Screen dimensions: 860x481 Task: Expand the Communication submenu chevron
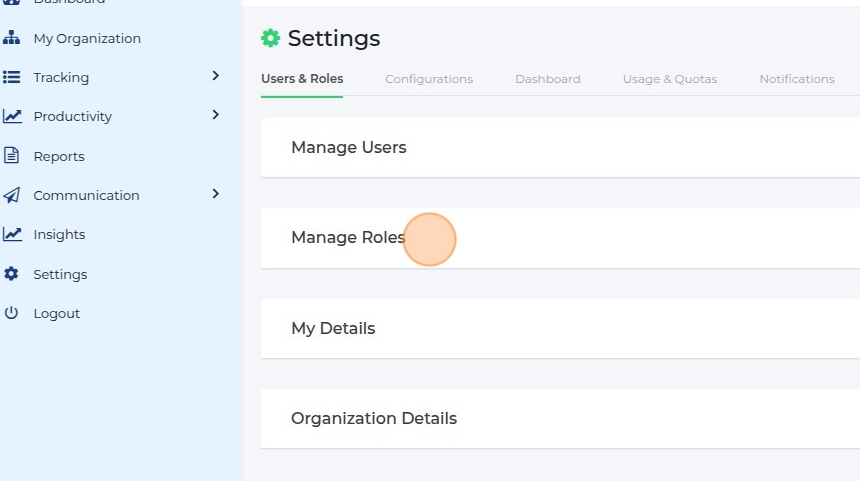coord(215,194)
